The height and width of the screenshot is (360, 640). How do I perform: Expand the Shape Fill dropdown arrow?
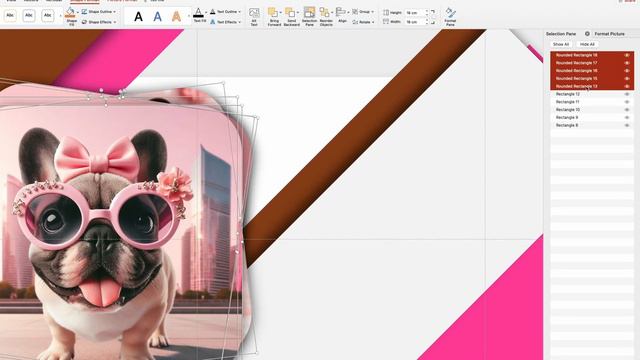point(78,13)
